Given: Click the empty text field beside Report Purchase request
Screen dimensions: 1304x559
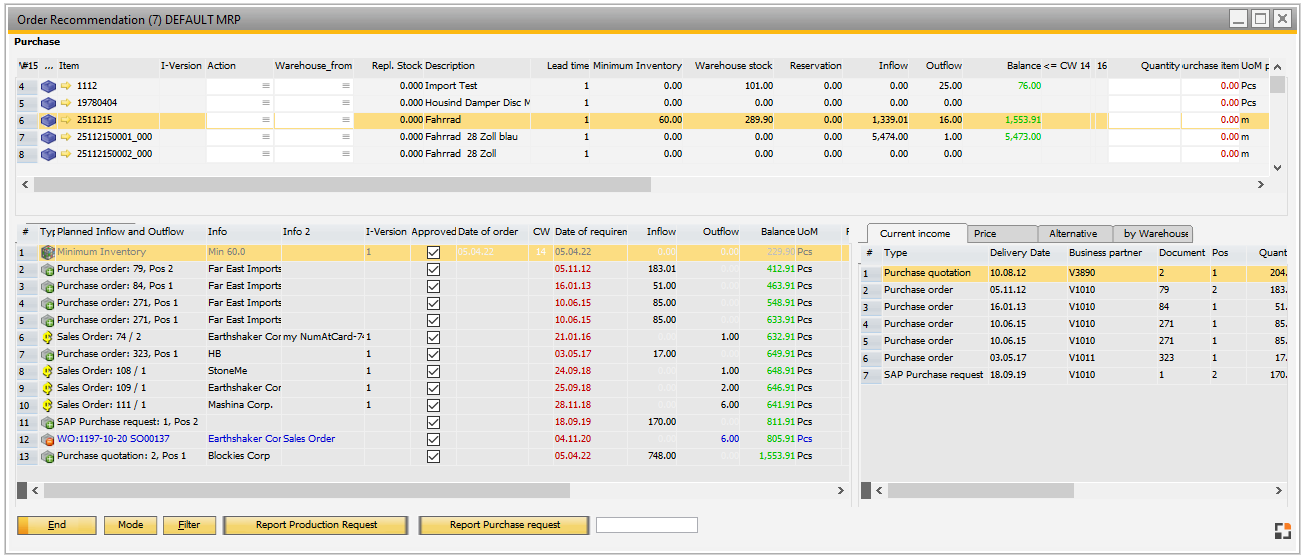Looking at the screenshot, I should (646, 525).
